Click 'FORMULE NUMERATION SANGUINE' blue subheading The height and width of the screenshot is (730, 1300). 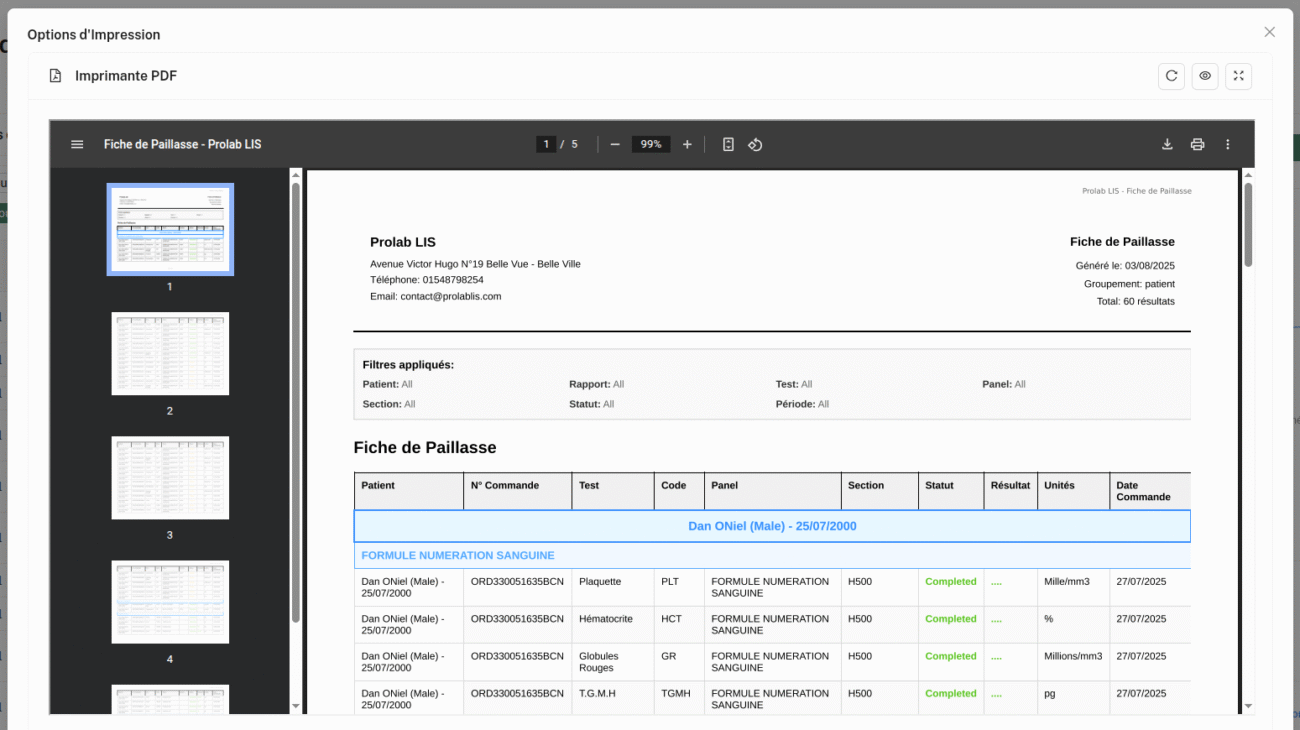tap(458, 555)
